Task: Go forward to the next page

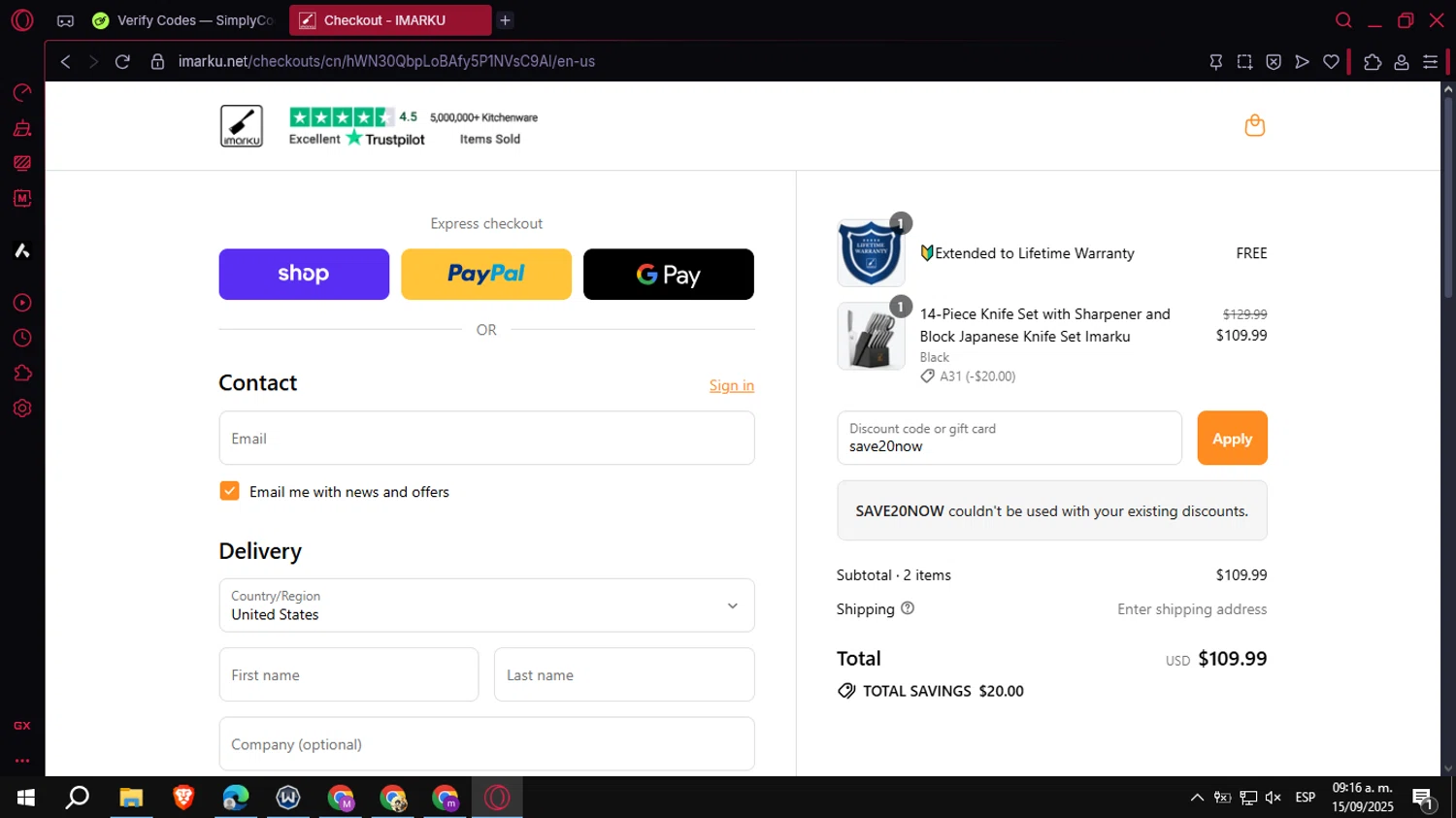Action: 93,61
